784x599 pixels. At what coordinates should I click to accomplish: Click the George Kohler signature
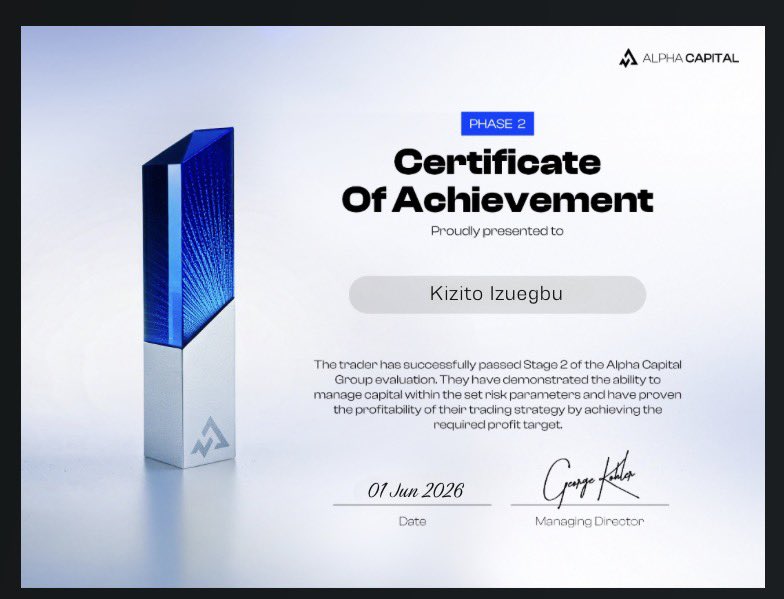(x=590, y=478)
